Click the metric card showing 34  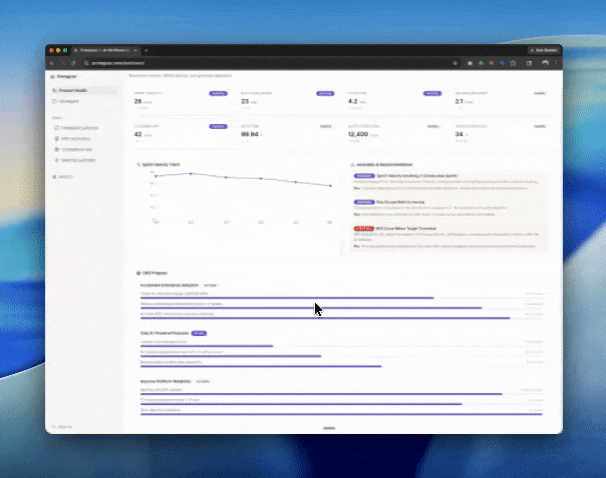pos(502,134)
